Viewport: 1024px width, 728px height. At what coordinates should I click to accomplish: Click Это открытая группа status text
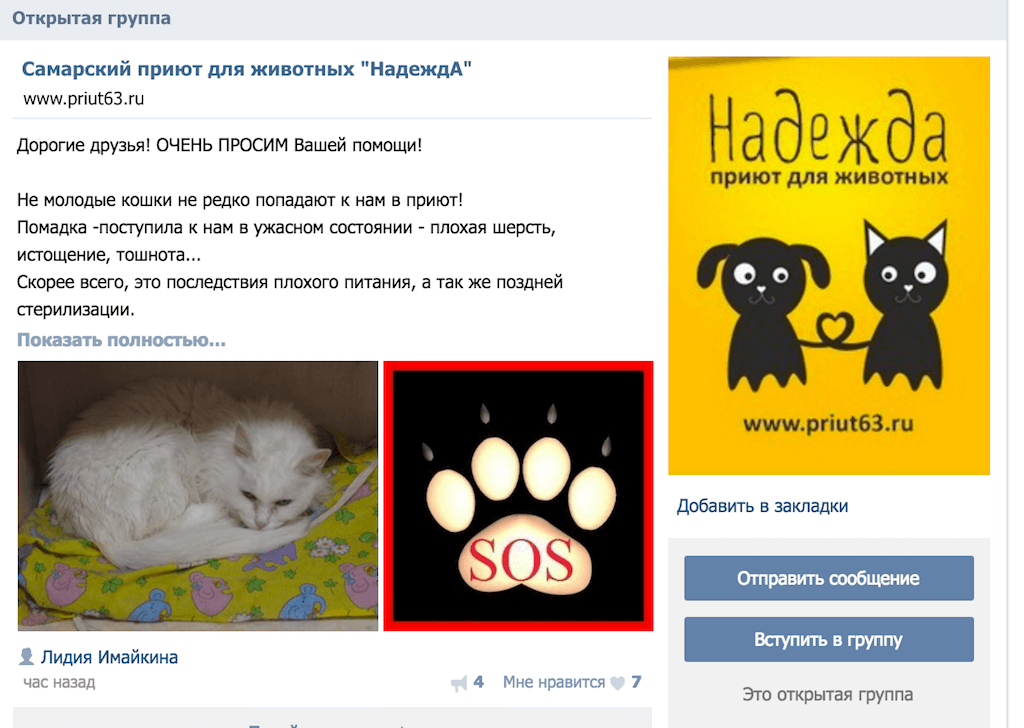827,694
